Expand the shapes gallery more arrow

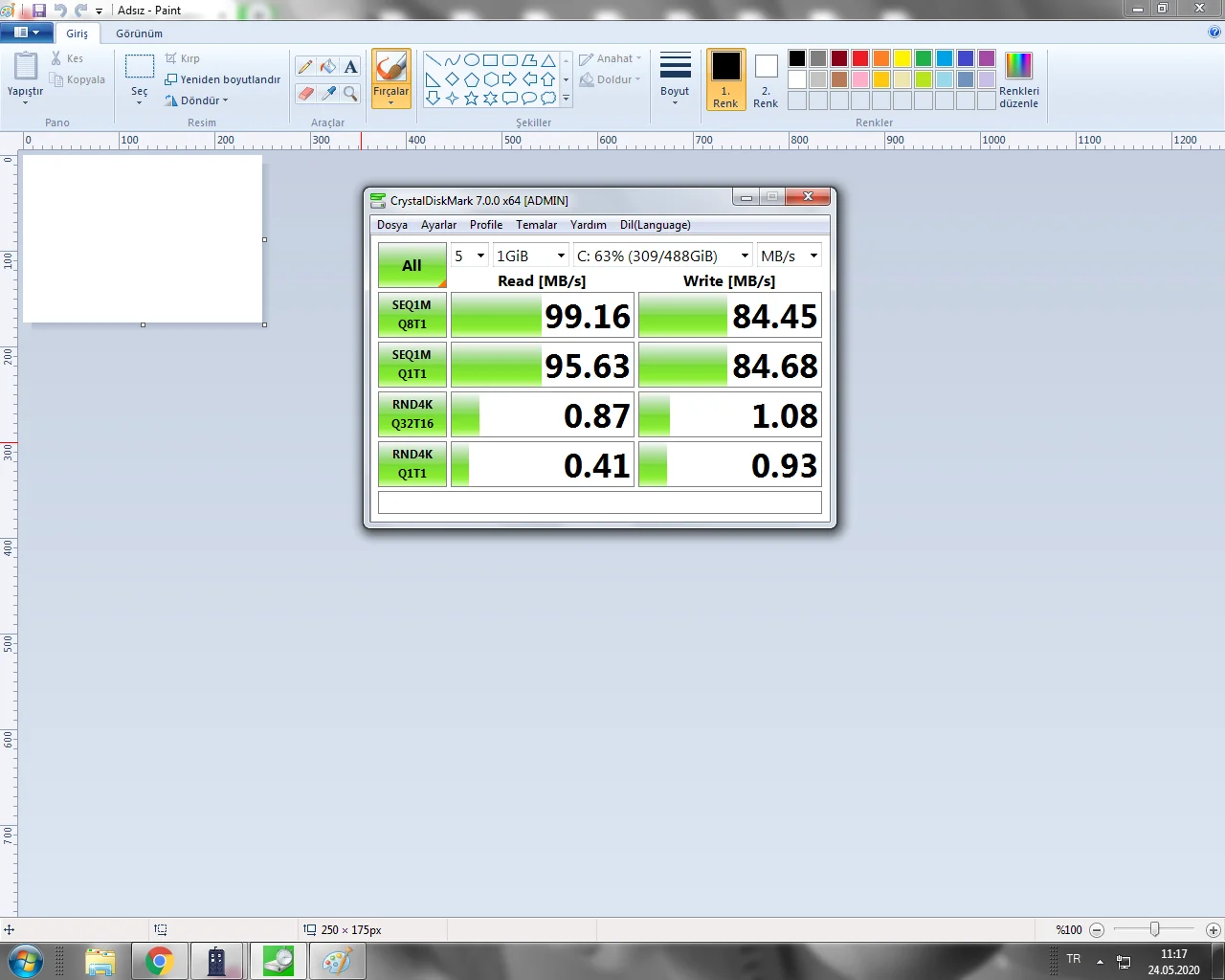tap(566, 99)
